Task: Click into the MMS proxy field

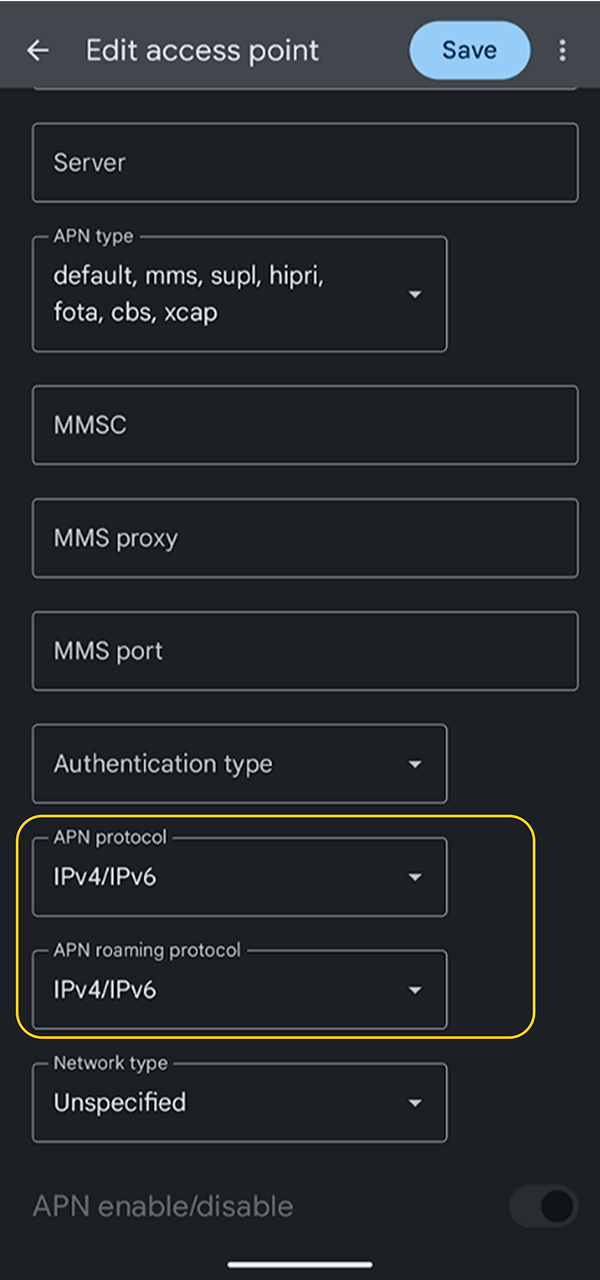Action: coord(305,538)
